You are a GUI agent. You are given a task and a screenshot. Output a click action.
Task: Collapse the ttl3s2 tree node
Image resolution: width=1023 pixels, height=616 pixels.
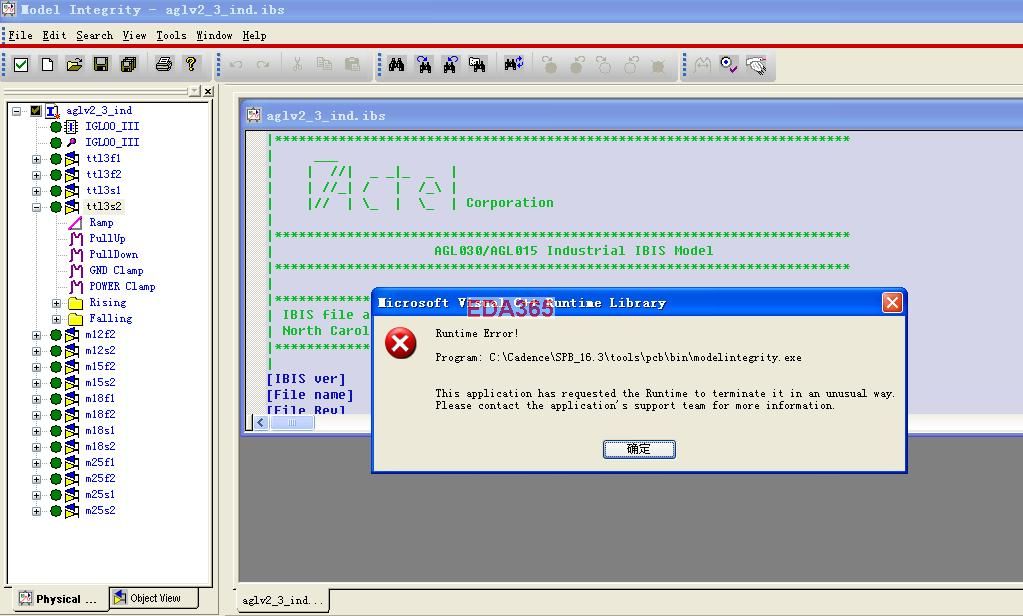tap(37, 207)
